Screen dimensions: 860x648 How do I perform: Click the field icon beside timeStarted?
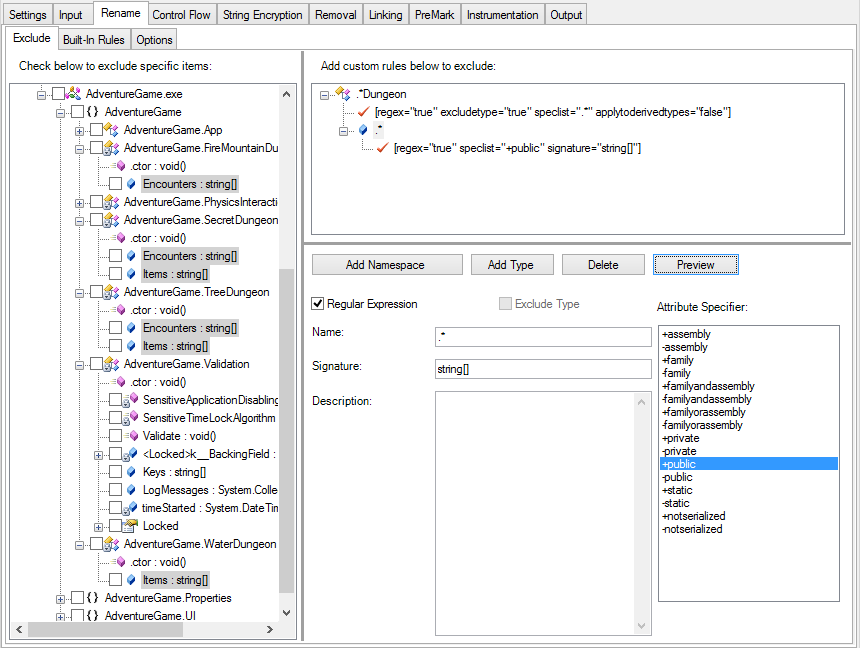[132, 508]
